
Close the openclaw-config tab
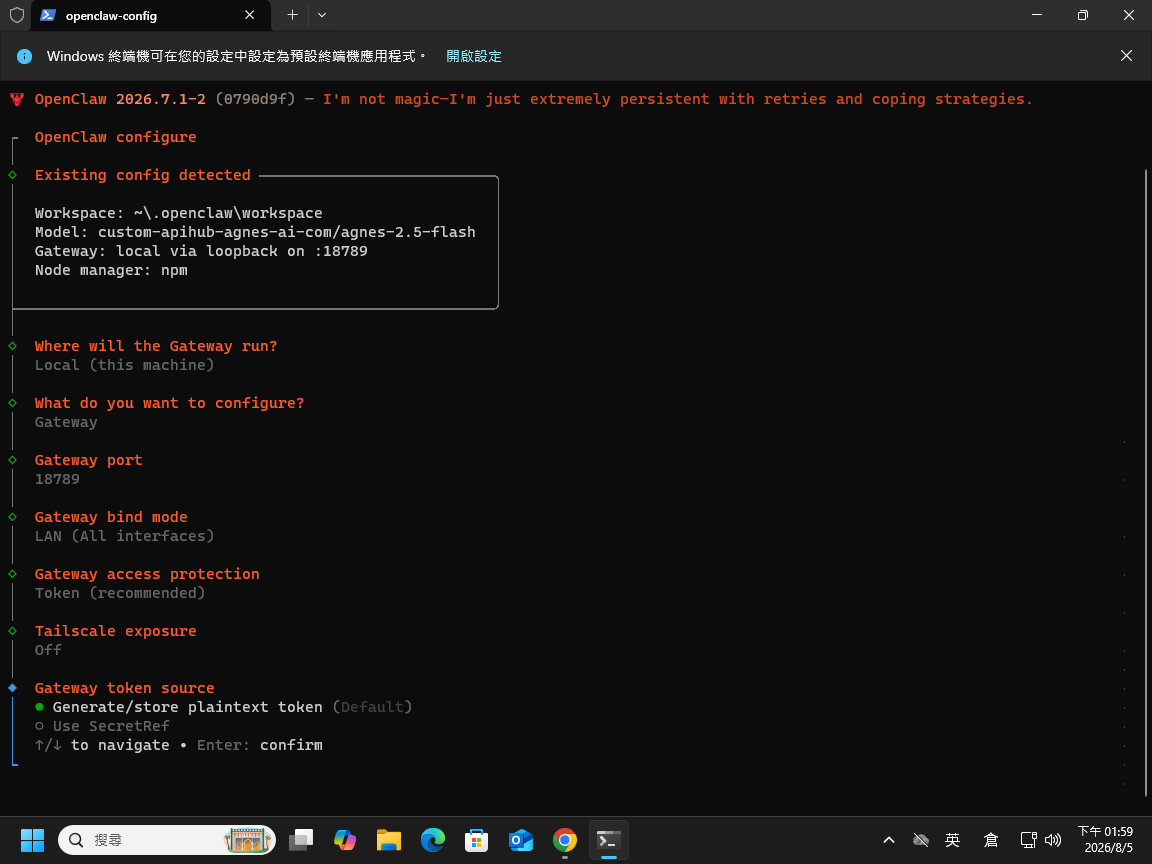pos(250,15)
